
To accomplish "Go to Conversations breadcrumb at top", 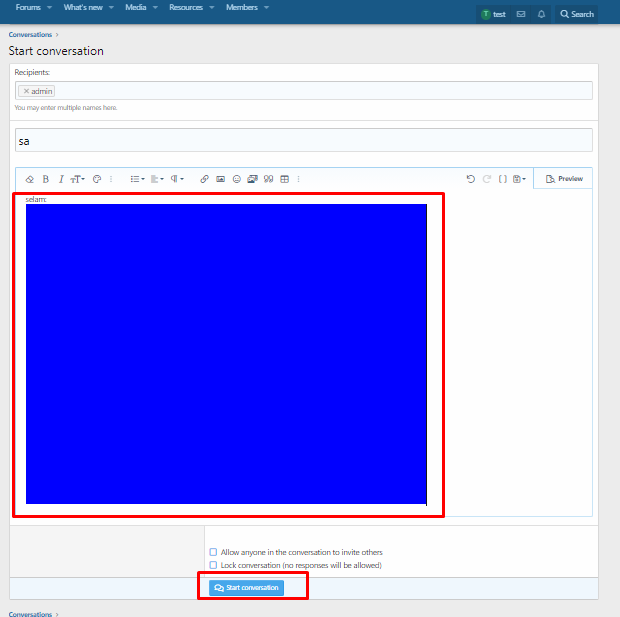I will click(30, 35).
